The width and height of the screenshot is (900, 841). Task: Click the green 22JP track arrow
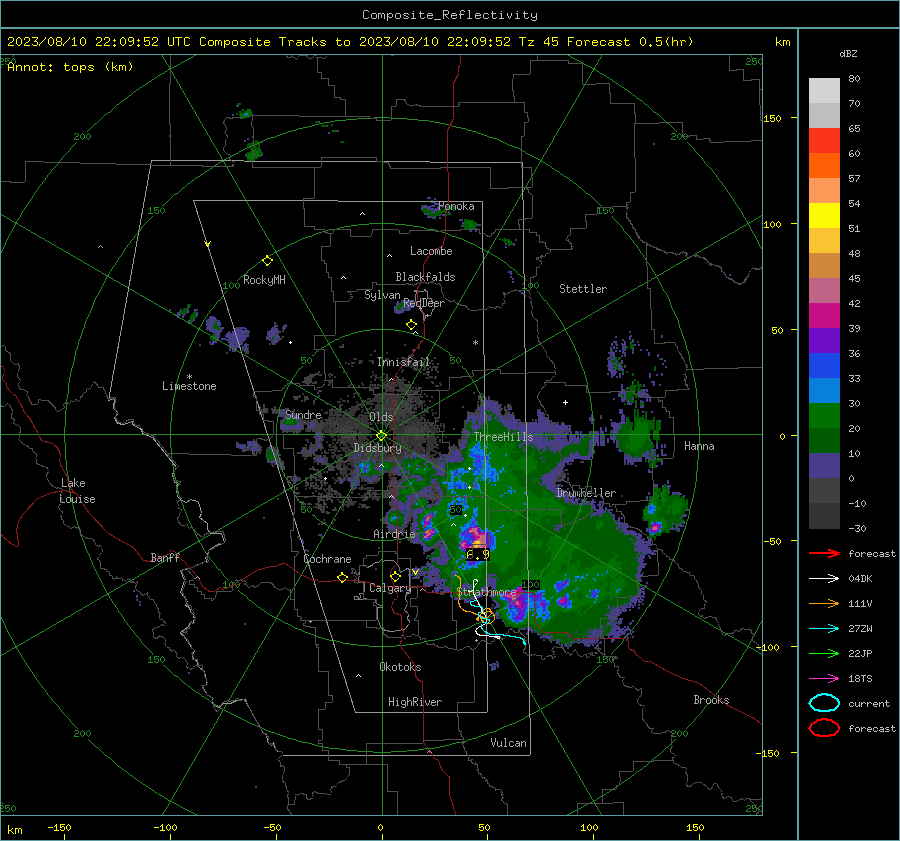(x=824, y=653)
